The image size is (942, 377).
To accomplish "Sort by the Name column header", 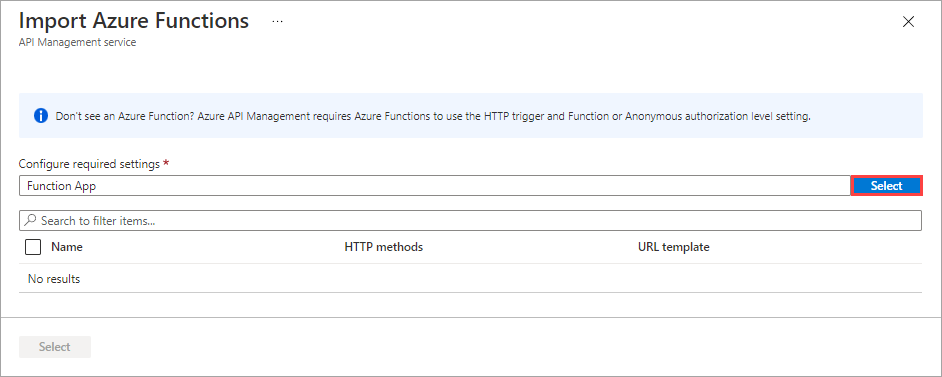I will tap(67, 247).
